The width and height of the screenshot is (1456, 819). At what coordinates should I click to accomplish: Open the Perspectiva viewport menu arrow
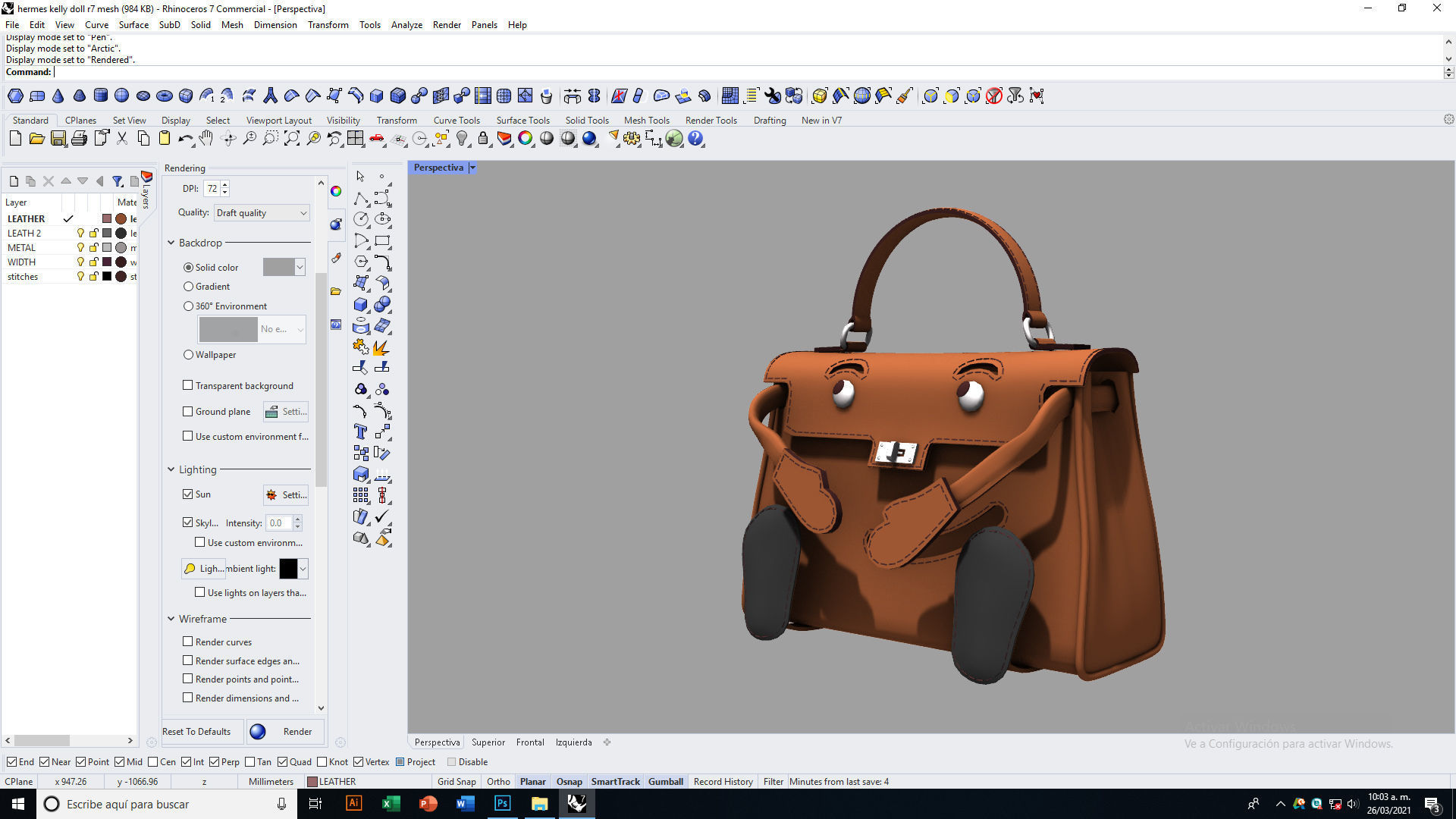[x=472, y=168]
